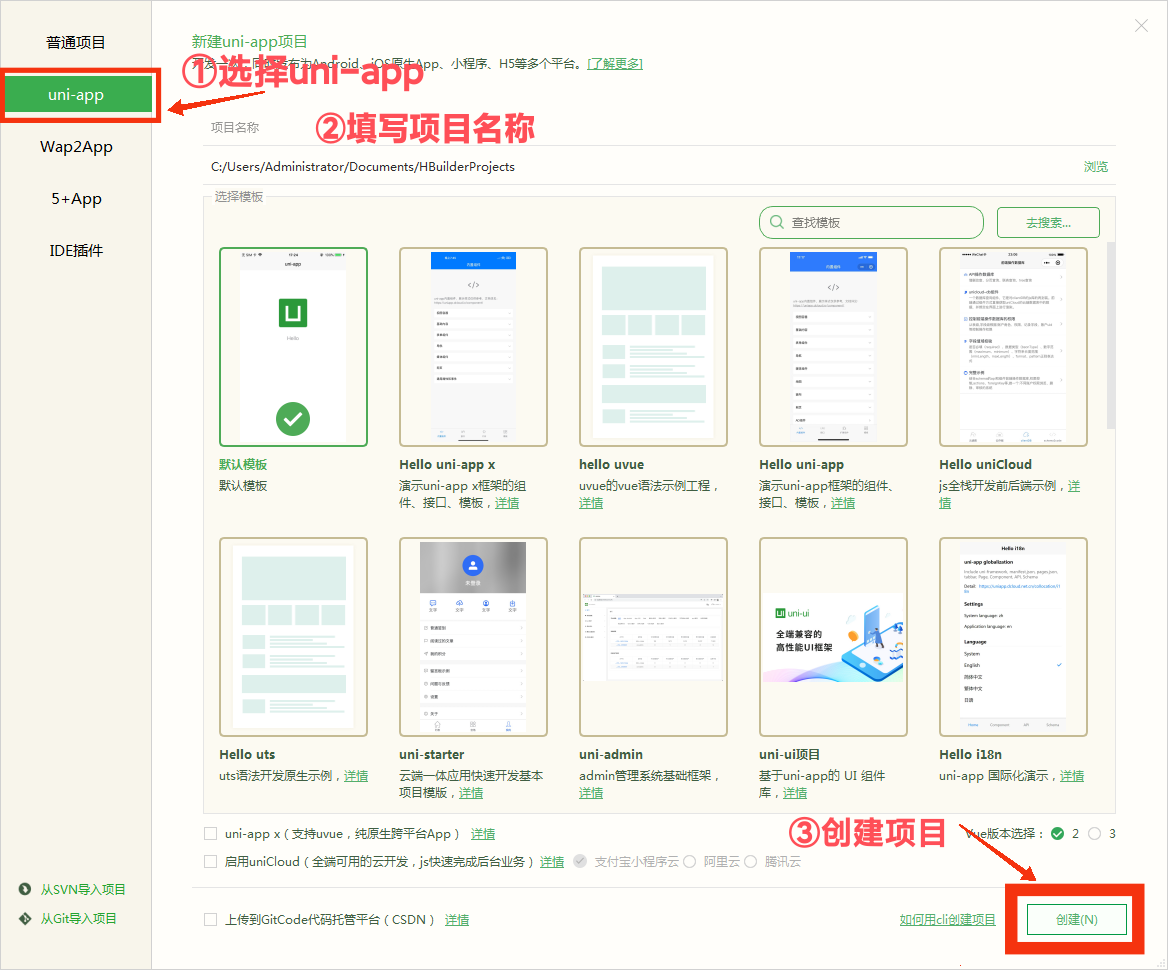
Task: Click the Create (创建) button
Action: pos(1076,919)
